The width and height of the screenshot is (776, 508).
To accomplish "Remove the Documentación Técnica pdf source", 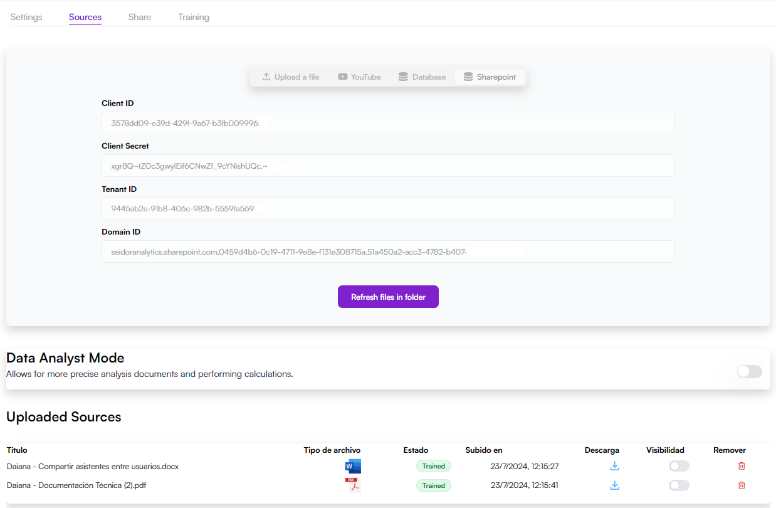I will pyautogui.click(x=741, y=485).
